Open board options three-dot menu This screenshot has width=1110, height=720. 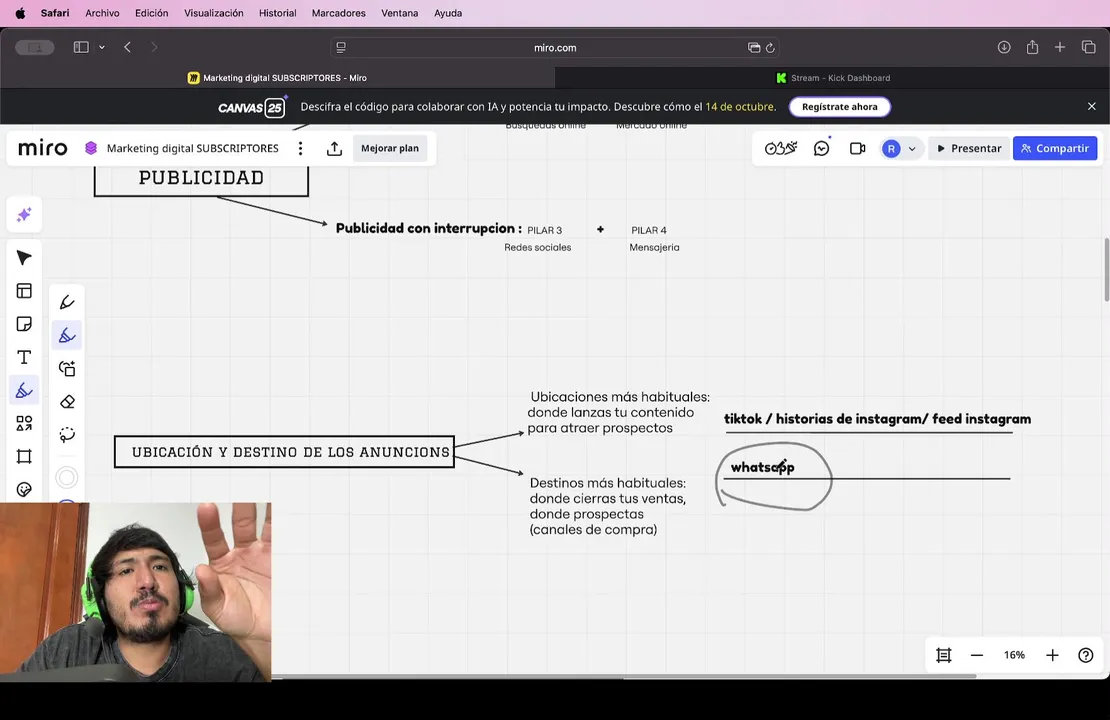point(301,148)
